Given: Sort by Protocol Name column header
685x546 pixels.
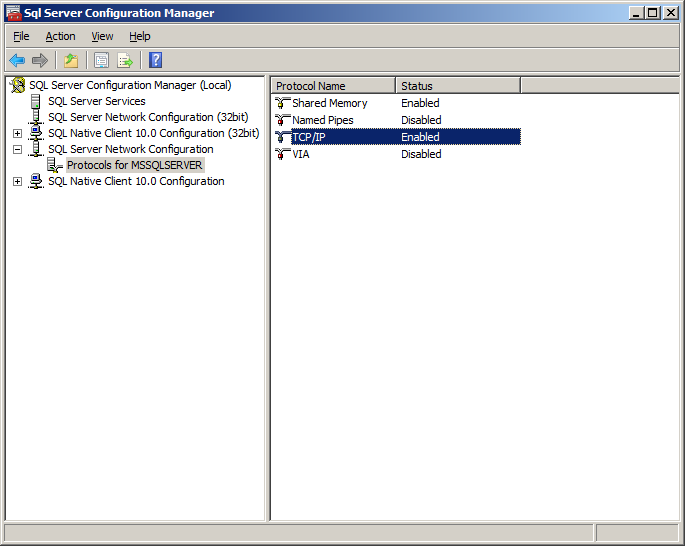Looking at the screenshot, I should coord(333,86).
